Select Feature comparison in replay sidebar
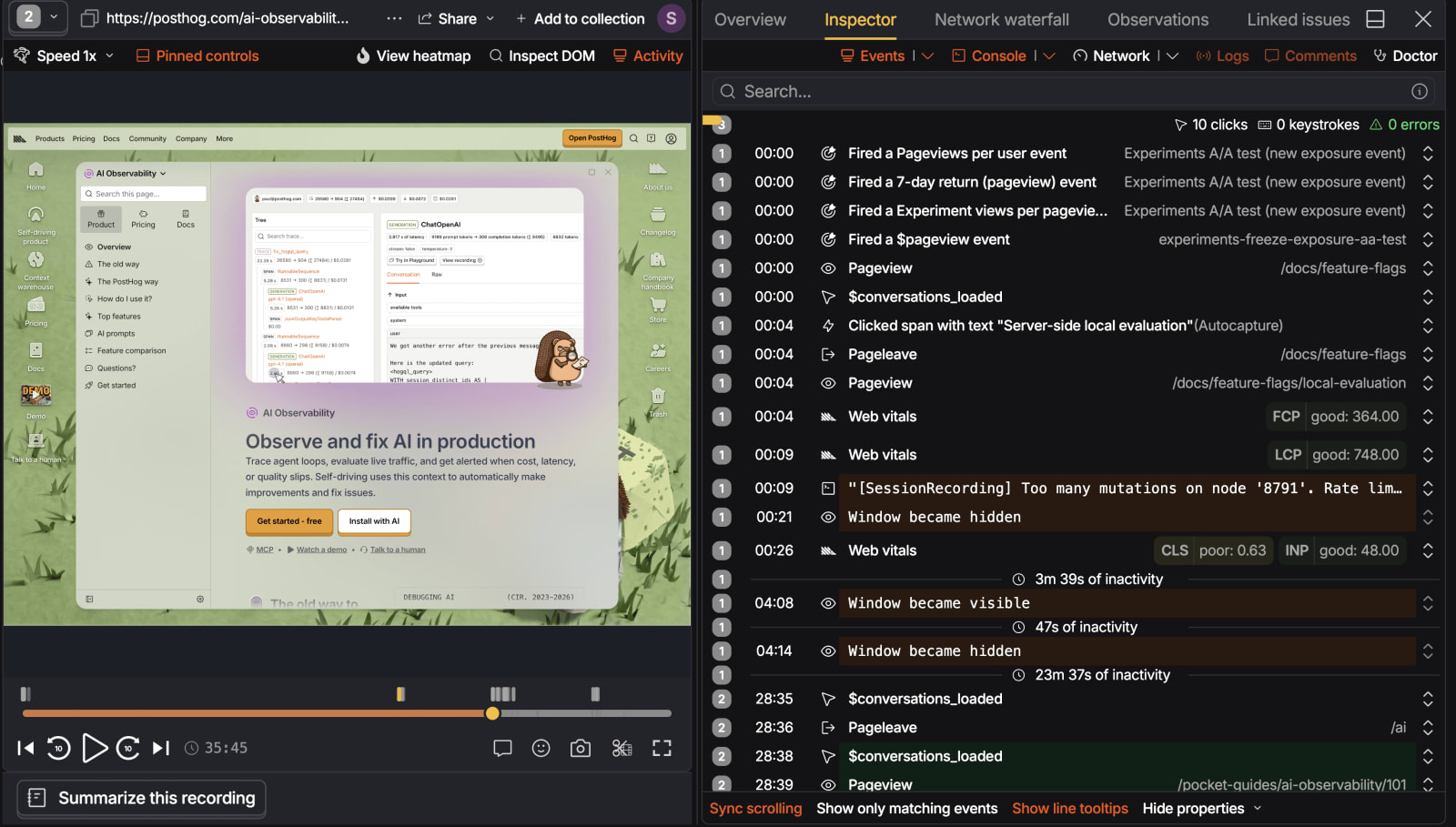The height and width of the screenshot is (827, 1456). click(x=131, y=350)
